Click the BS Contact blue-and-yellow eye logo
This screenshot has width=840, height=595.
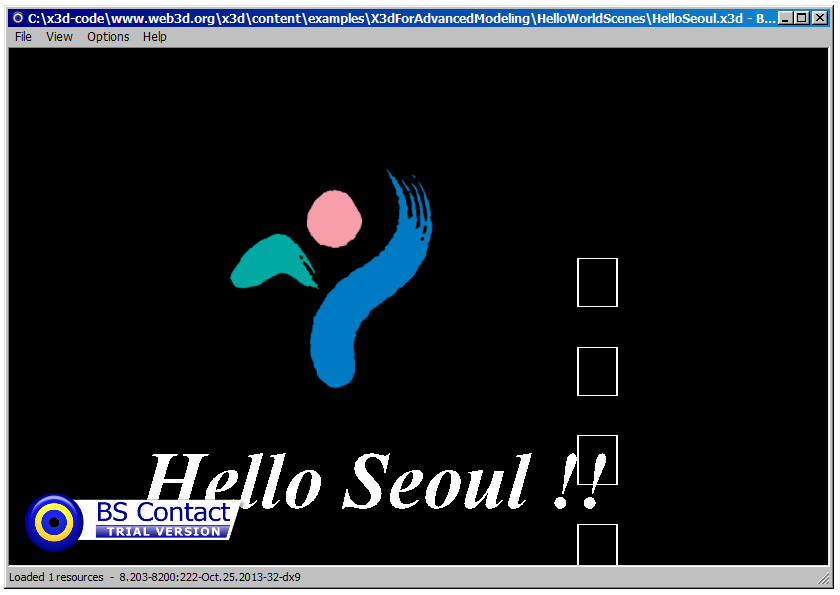tap(54, 521)
